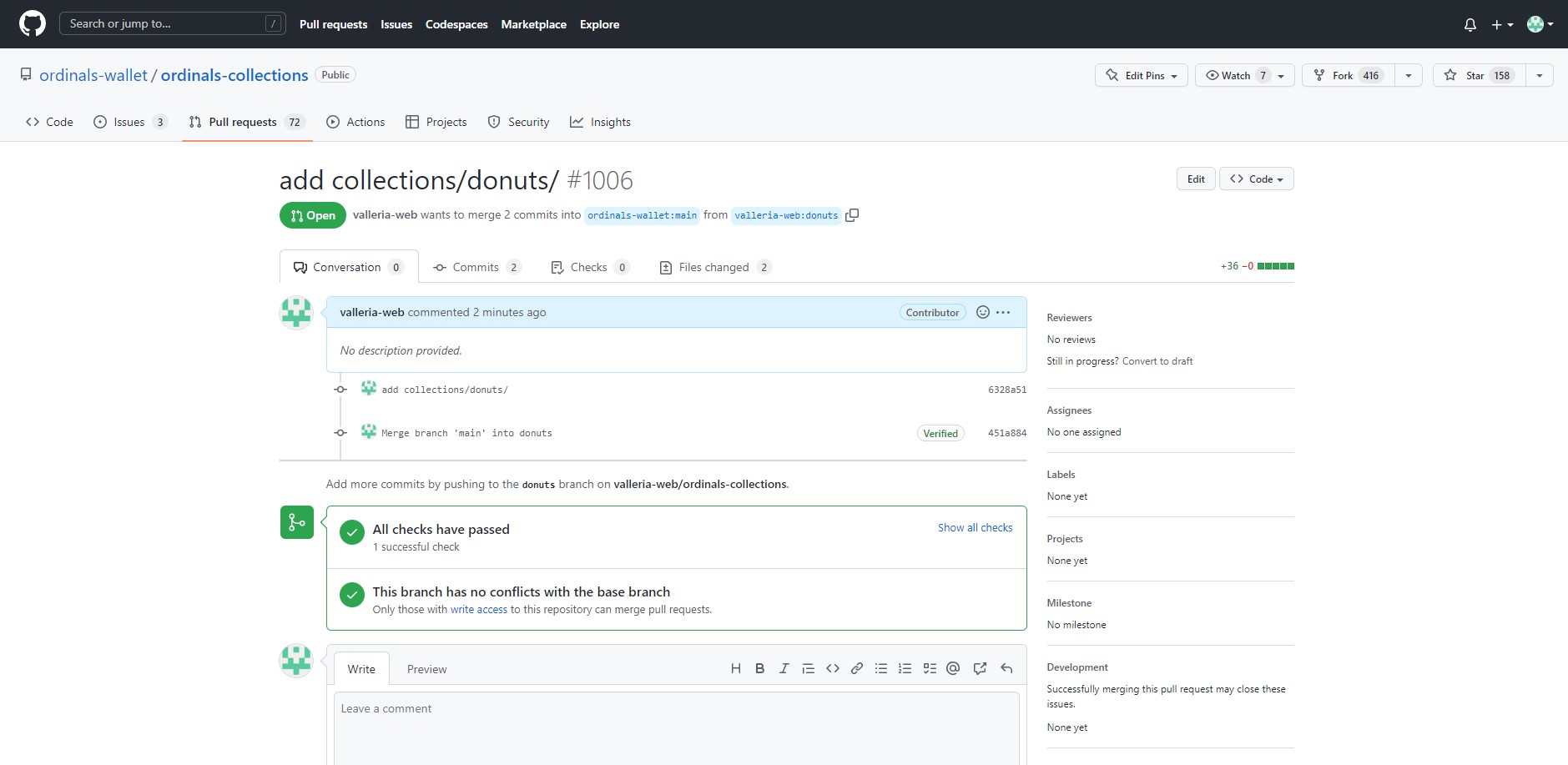Screen dimensions: 1568x765
Task: Copy the head branch name icon
Action: coord(852,215)
